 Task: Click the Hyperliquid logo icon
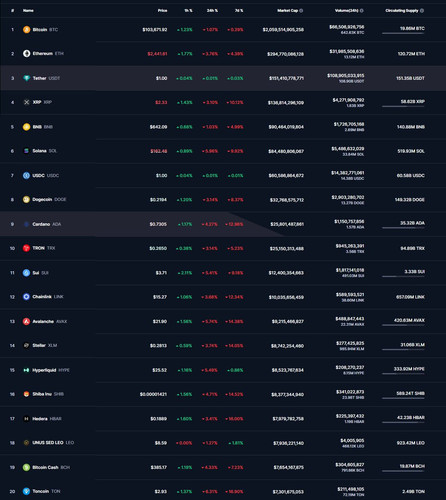pos(26,370)
